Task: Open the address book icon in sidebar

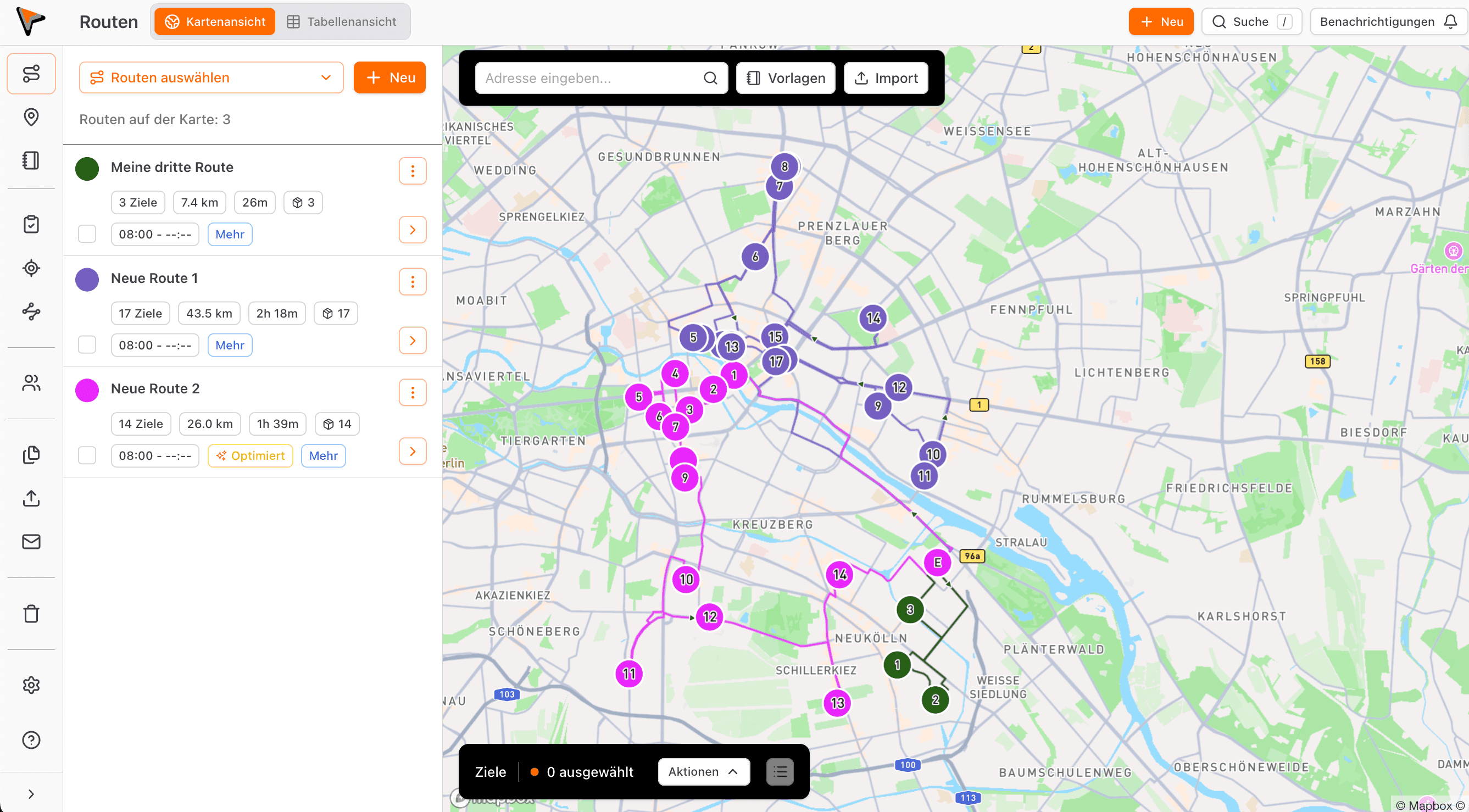Action: tap(31, 160)
